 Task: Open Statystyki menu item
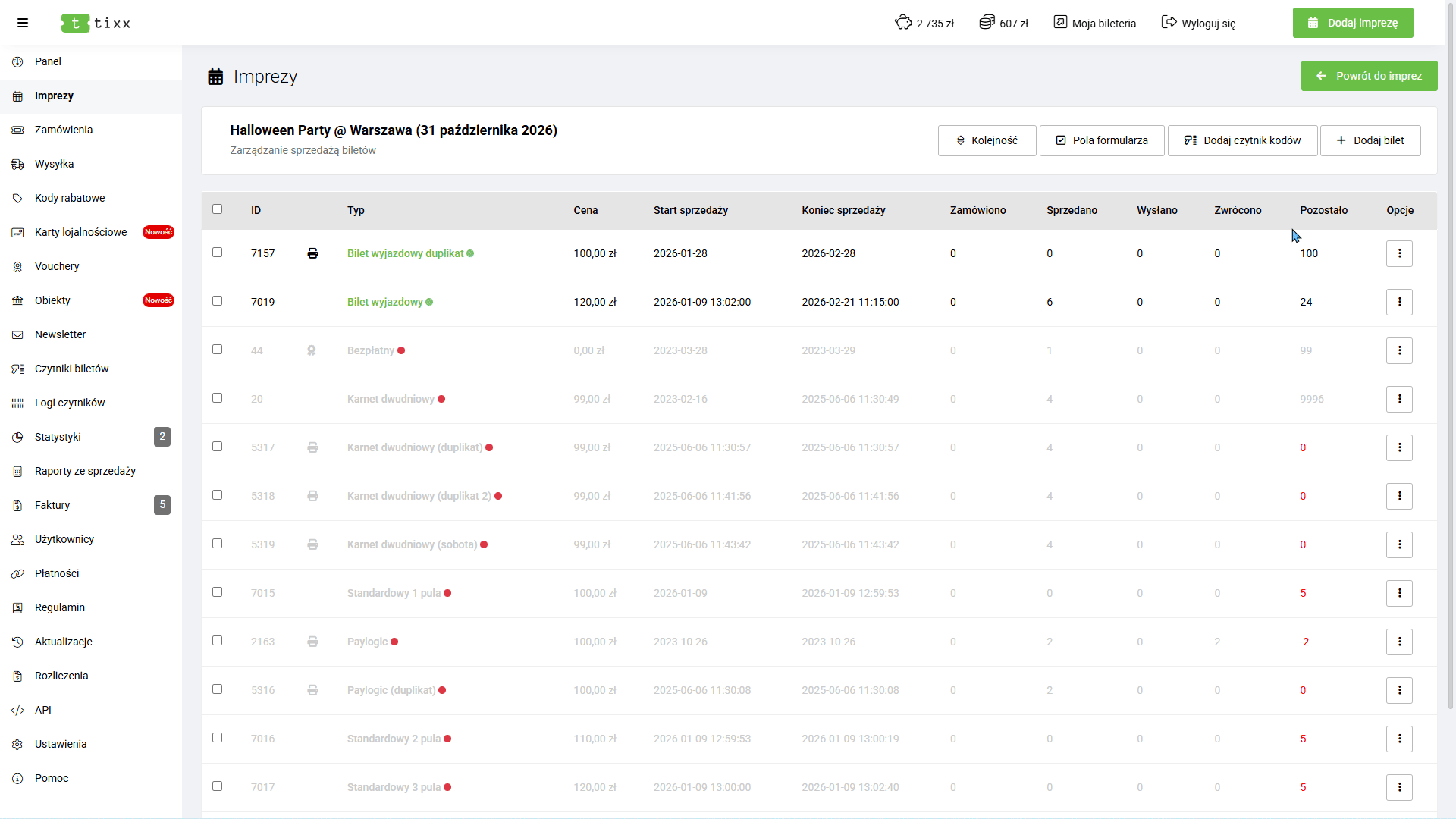point(58,437)
